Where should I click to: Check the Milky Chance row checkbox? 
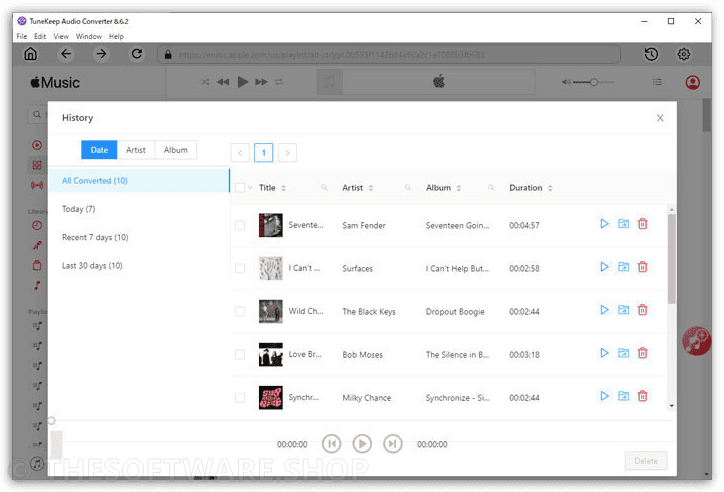pyautogui.click(x=240, y=397)
